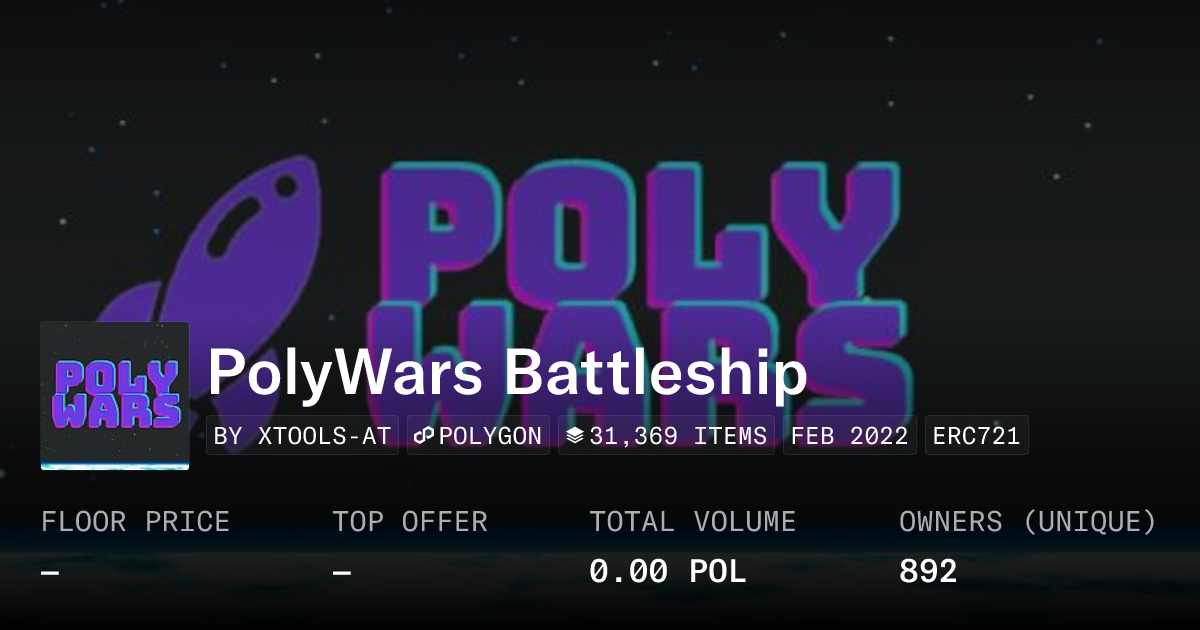The image size is (1200, 630).
Task: Click the TOP OFFER label
Action: [x=410, y=522]
